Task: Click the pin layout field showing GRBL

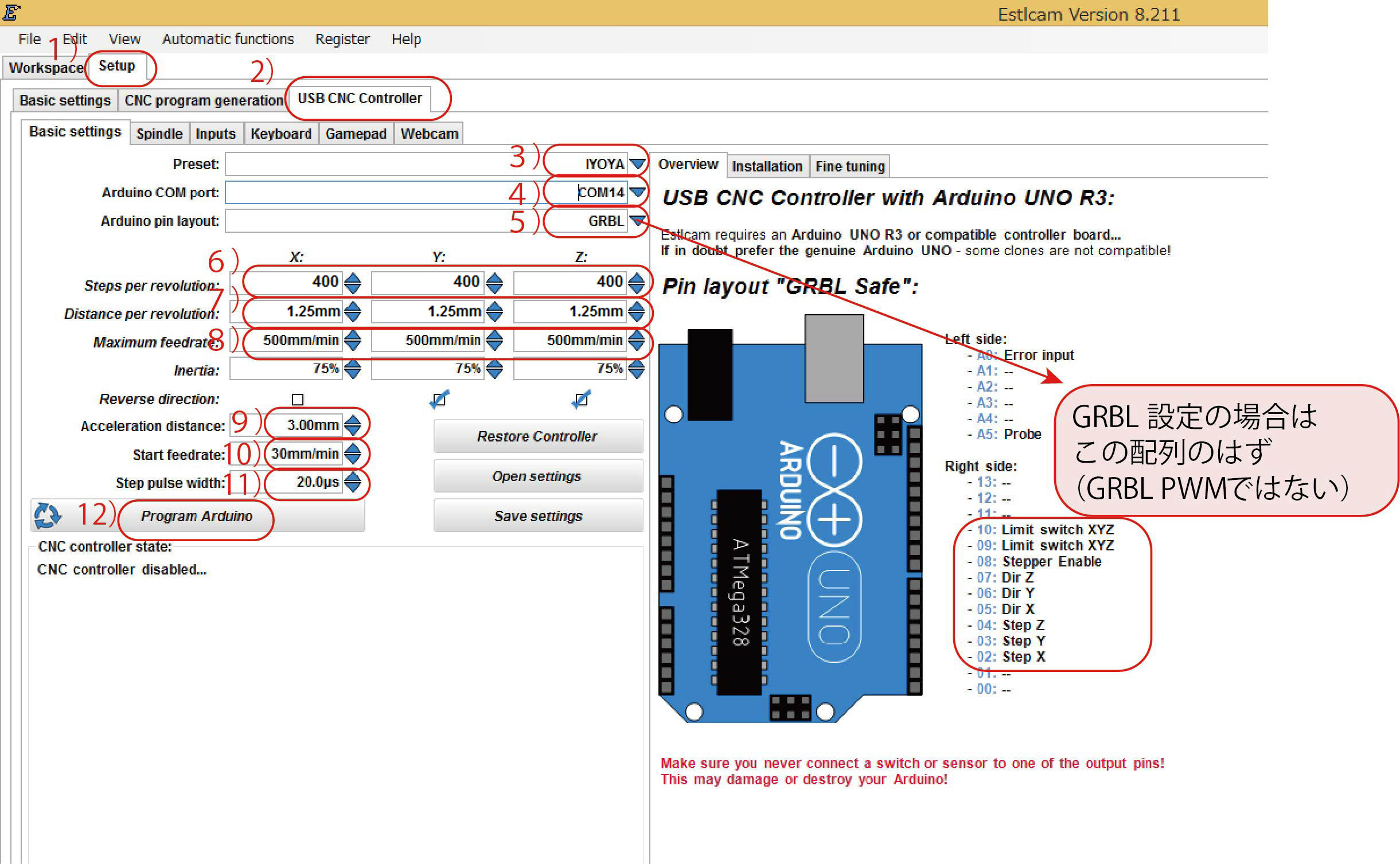Action: 426,220
